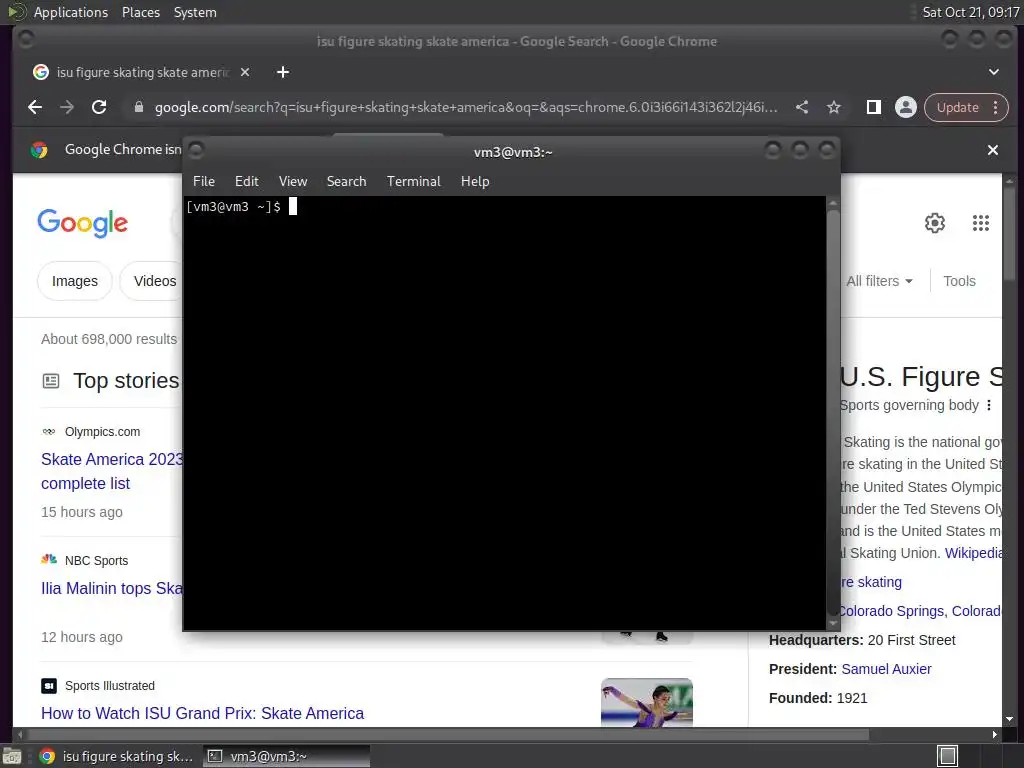
Task: Click inside the terminal command prompt area
Action: 504,413
